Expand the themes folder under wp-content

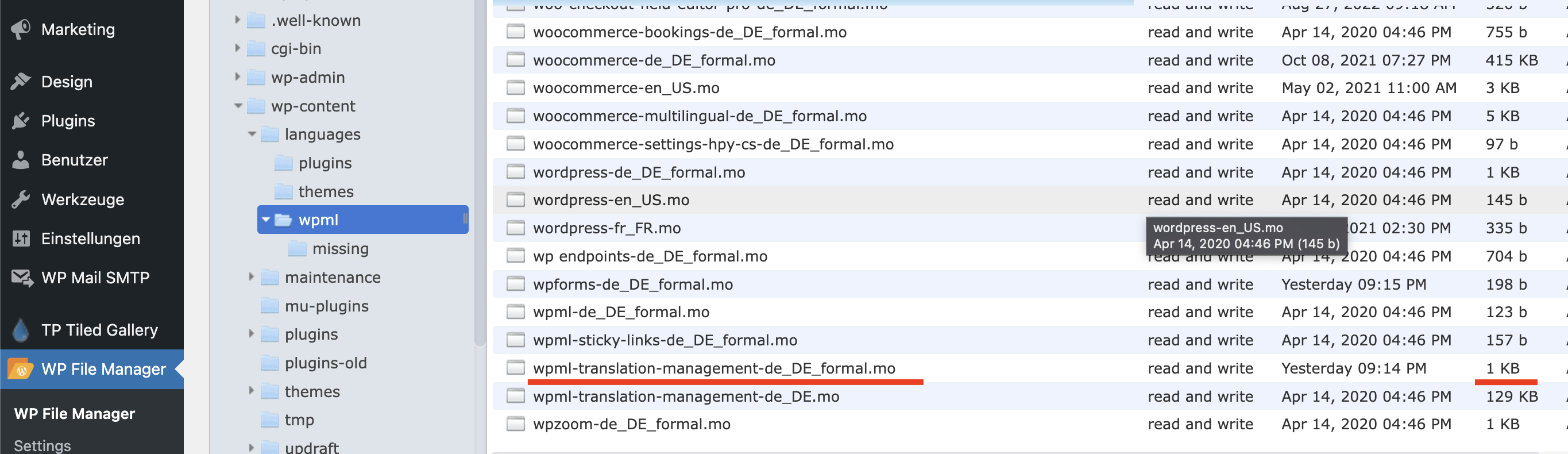[x=252, y=391]
